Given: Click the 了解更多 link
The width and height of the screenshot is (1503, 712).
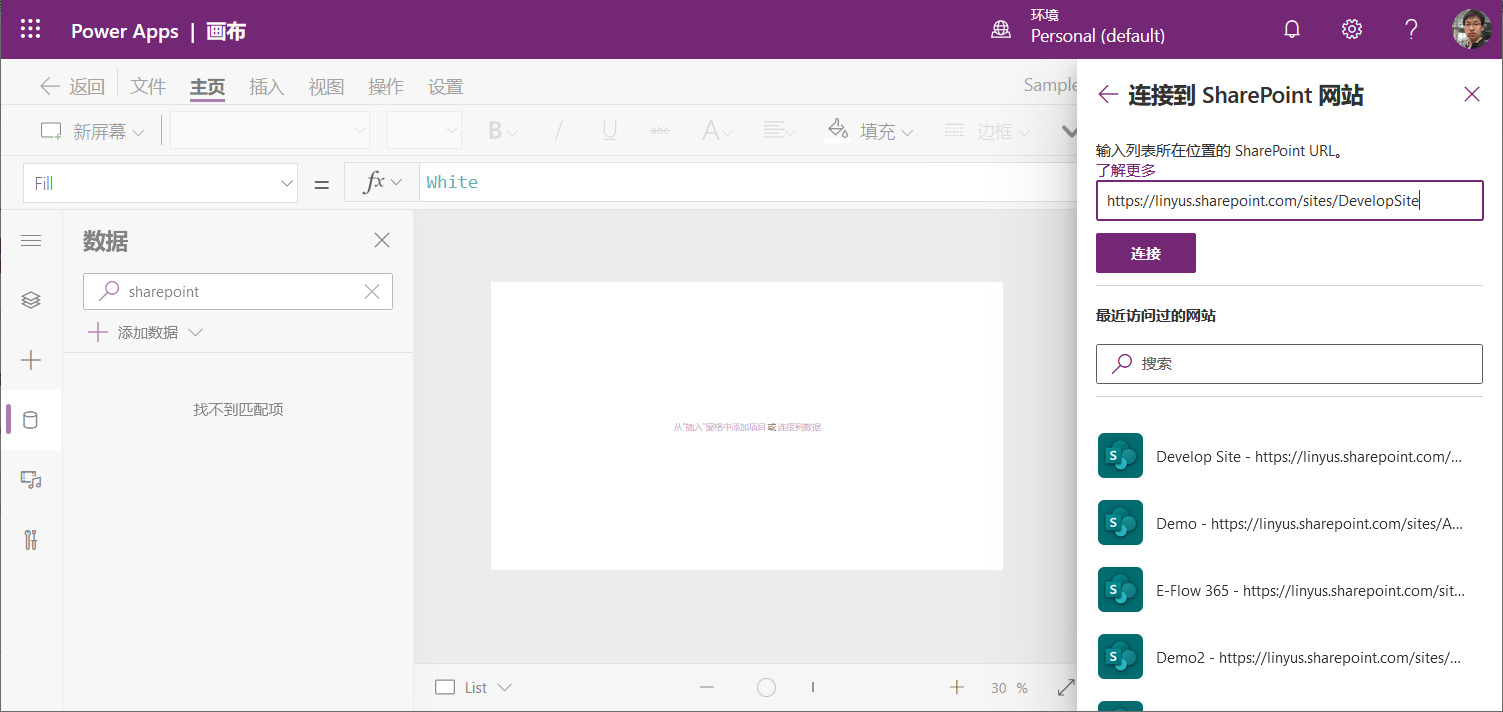Looking at the screenshot, I should pyautogui.click(x=1126, y=170).
